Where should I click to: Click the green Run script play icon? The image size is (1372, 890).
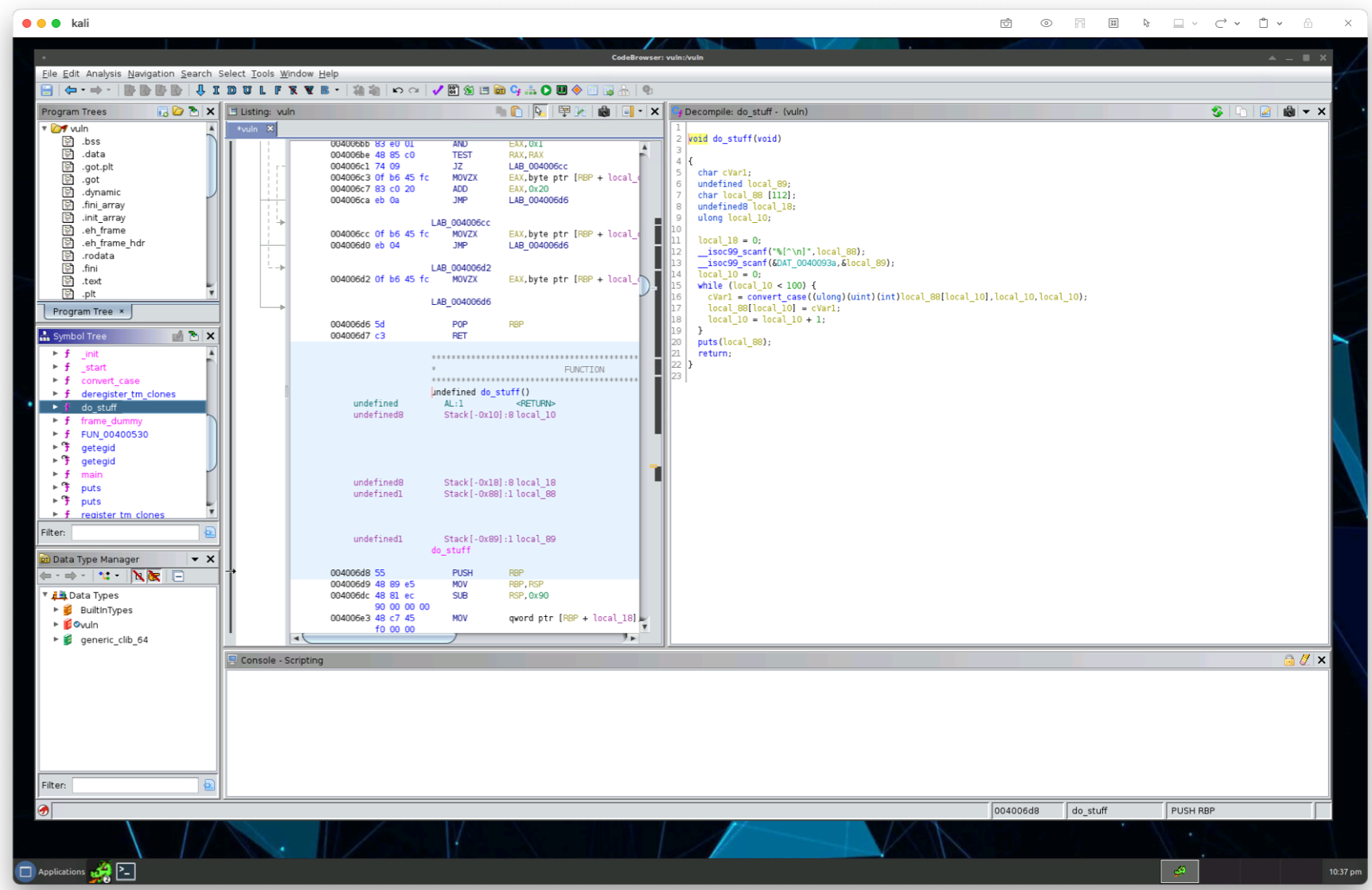546,91
